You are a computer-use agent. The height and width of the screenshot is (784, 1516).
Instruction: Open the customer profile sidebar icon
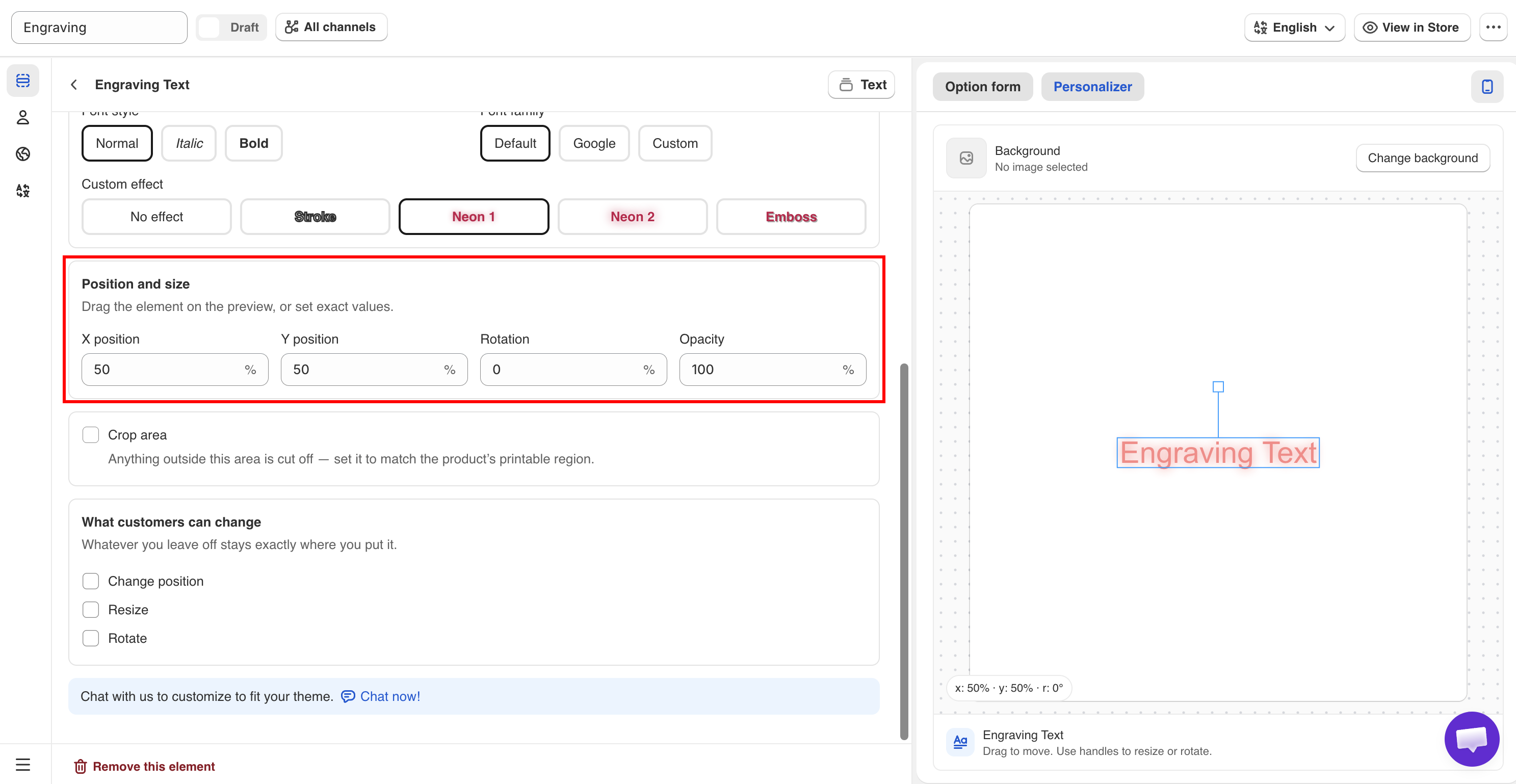[x=23, y=117]
